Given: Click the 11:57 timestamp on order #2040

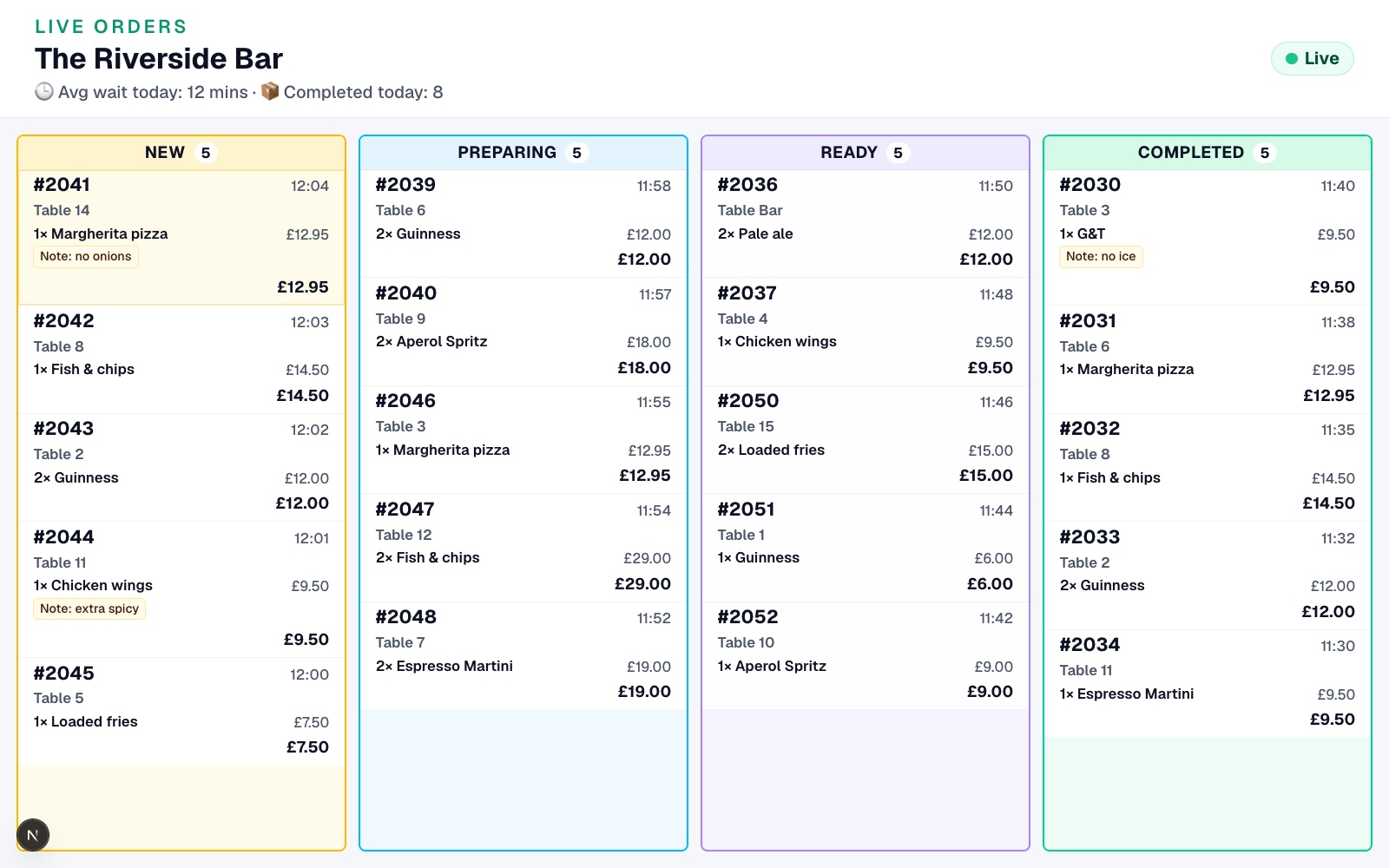Looking at the screenshot, I should click(655, 294).
